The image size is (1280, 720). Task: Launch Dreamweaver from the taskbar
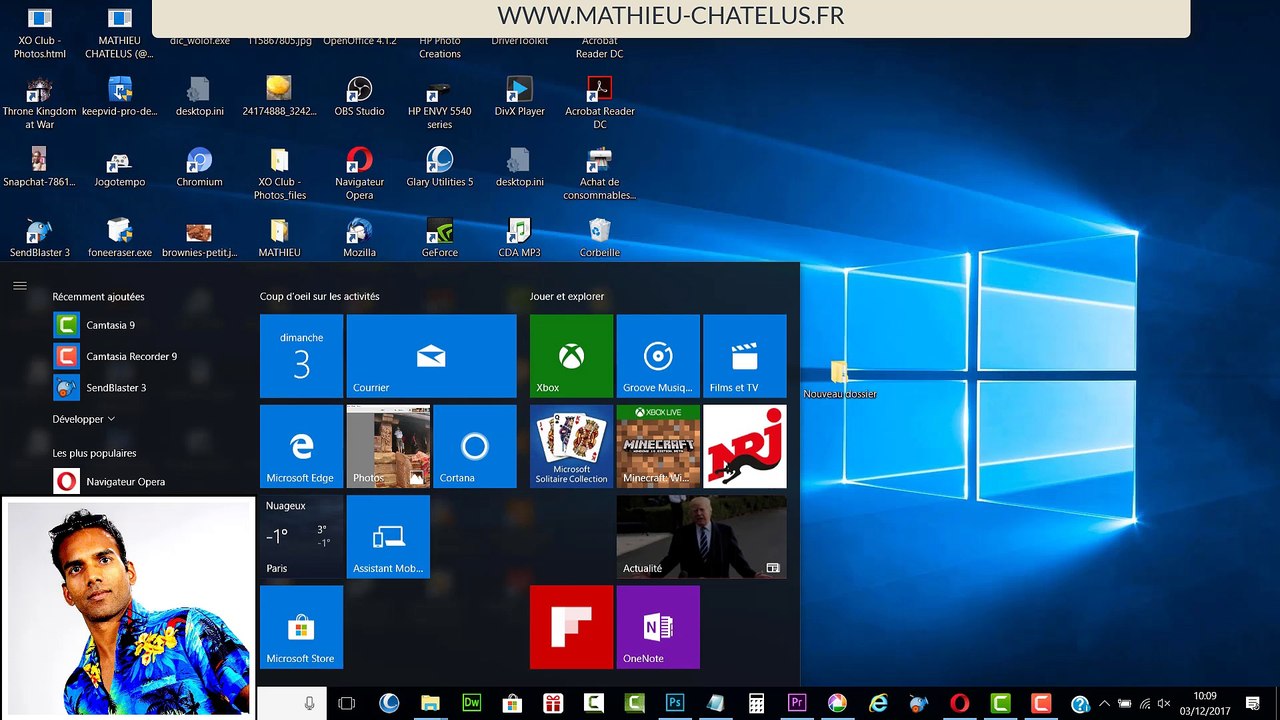point(471,704)
